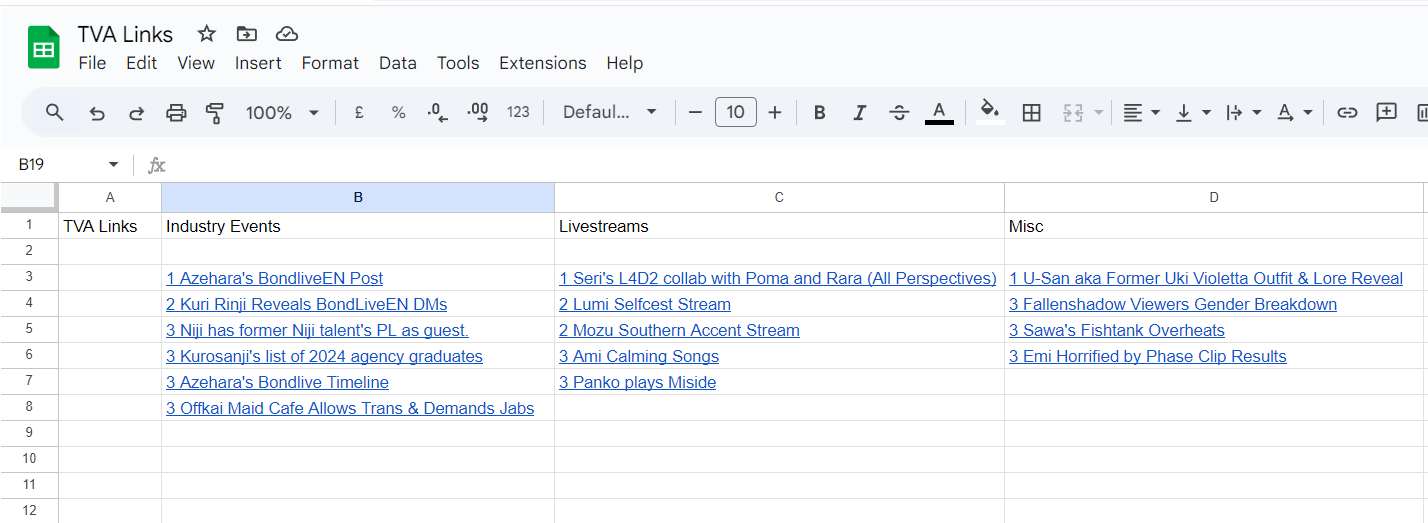
Task: Open horizontal align dropdown
Action: tap(1141, 113)
